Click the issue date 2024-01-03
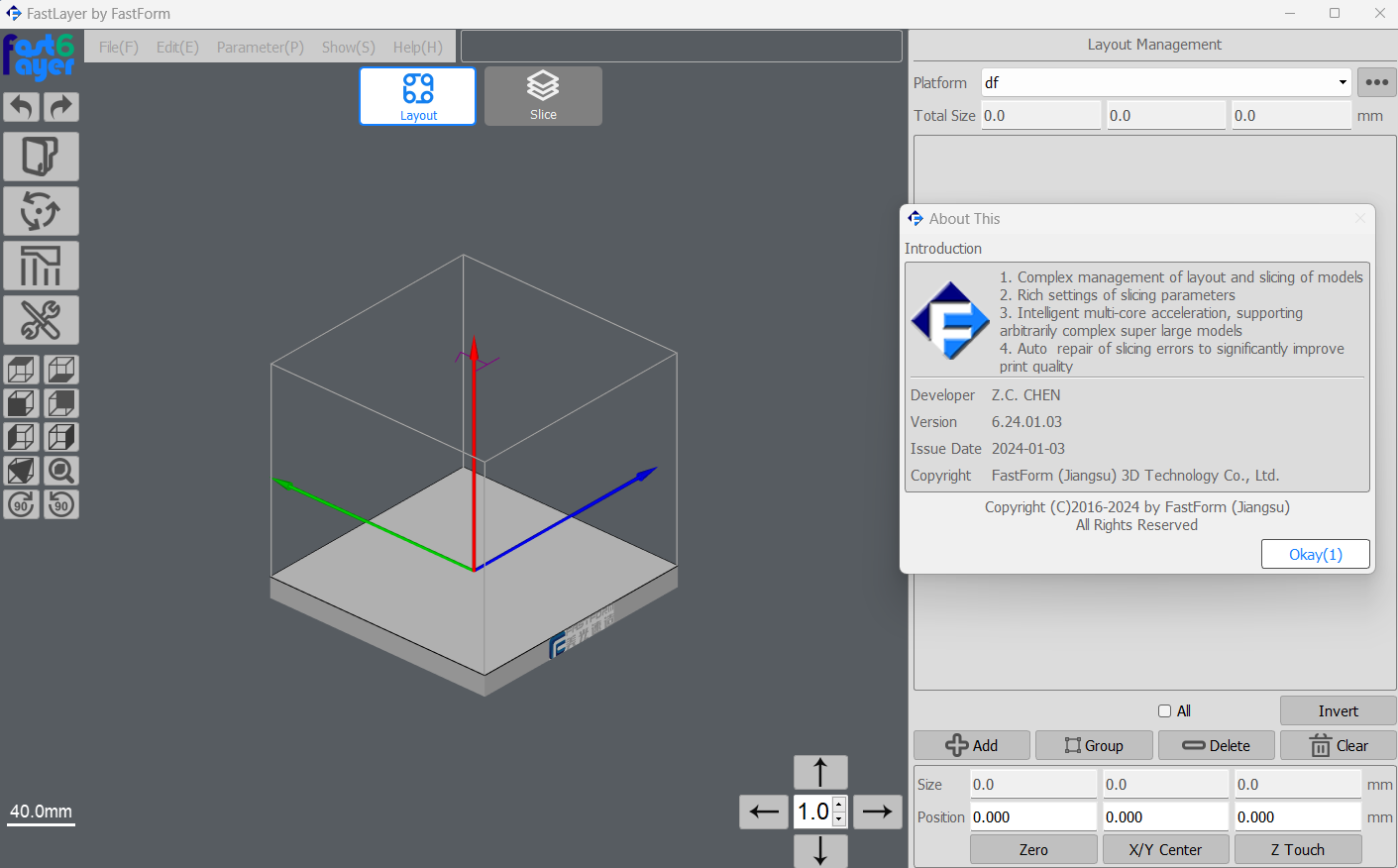 [x=1028, y=449]
